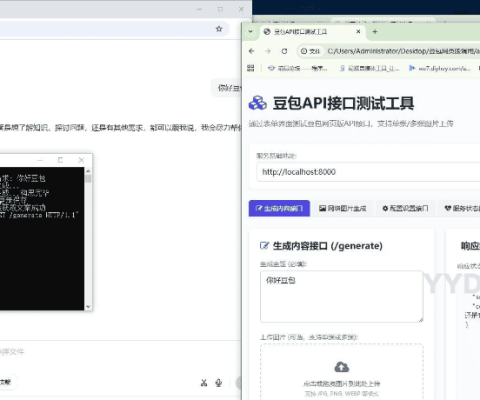
Task: Close the 豆包API接口测试工具 tab
Action: point(358,32)
